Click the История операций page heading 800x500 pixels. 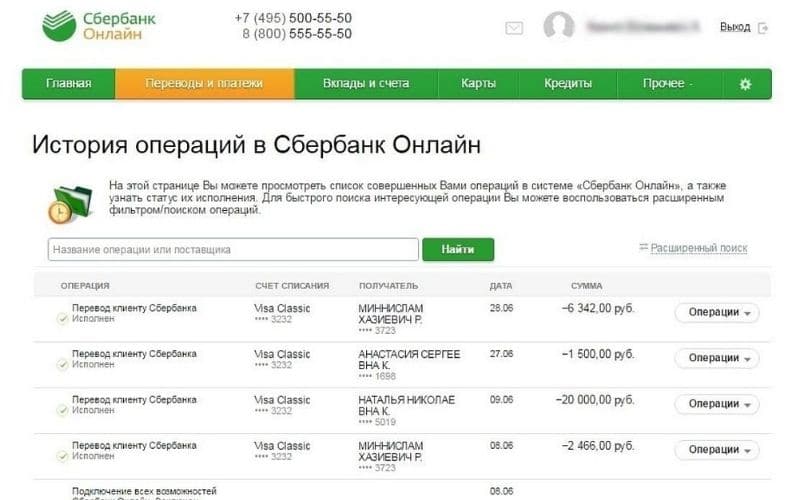tap(257, 145)
